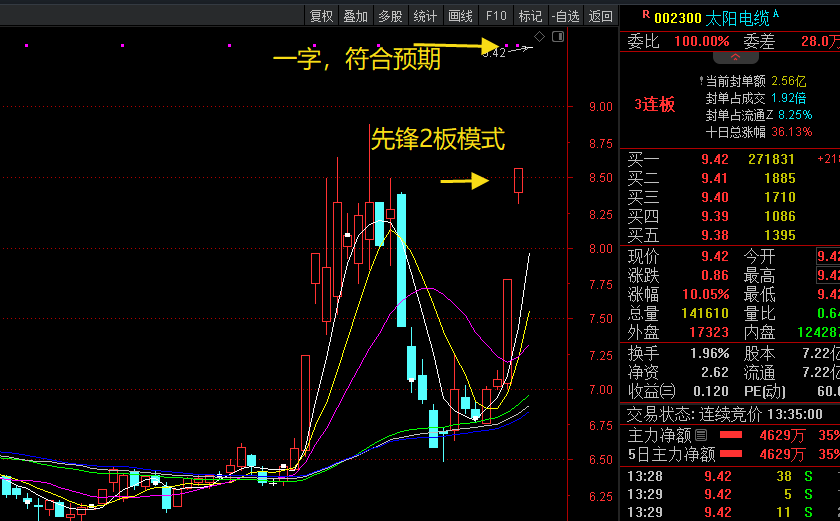Select the 13:28 trade tick row
Image resolution: width=840 pixels, height=521 pixels.
pos(730,476)
